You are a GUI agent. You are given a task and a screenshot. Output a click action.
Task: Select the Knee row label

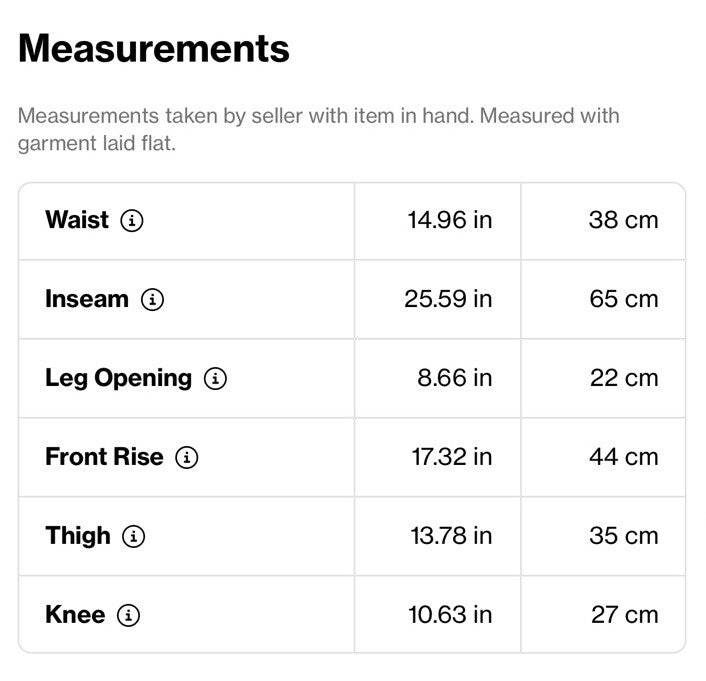pos(75,614)
